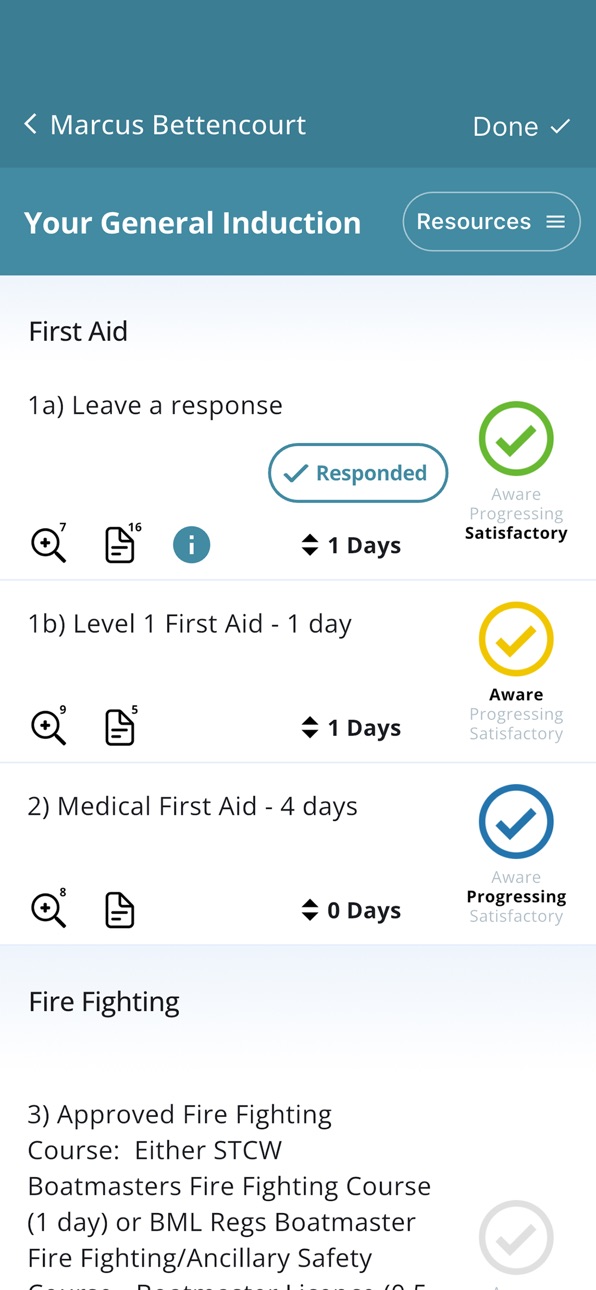Adjust 1 Days stepper for Level 1 First Aid
596x1290 pixels.
[x=351, y=728]
